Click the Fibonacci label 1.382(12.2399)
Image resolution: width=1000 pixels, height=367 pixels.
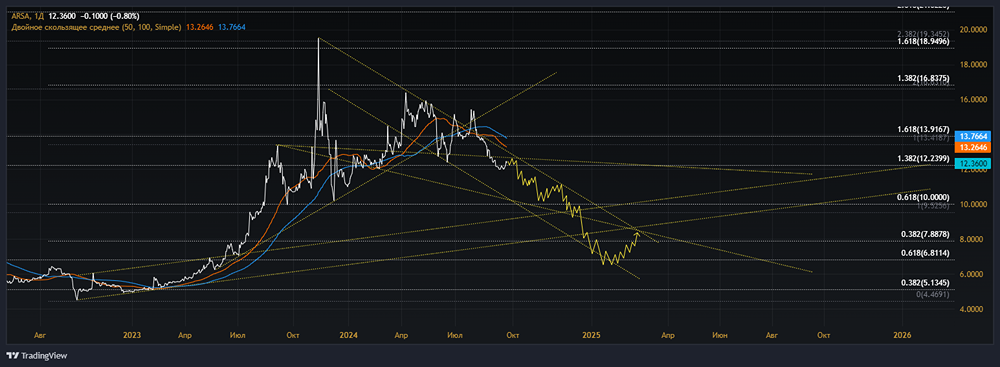click(x=923, y=158)
